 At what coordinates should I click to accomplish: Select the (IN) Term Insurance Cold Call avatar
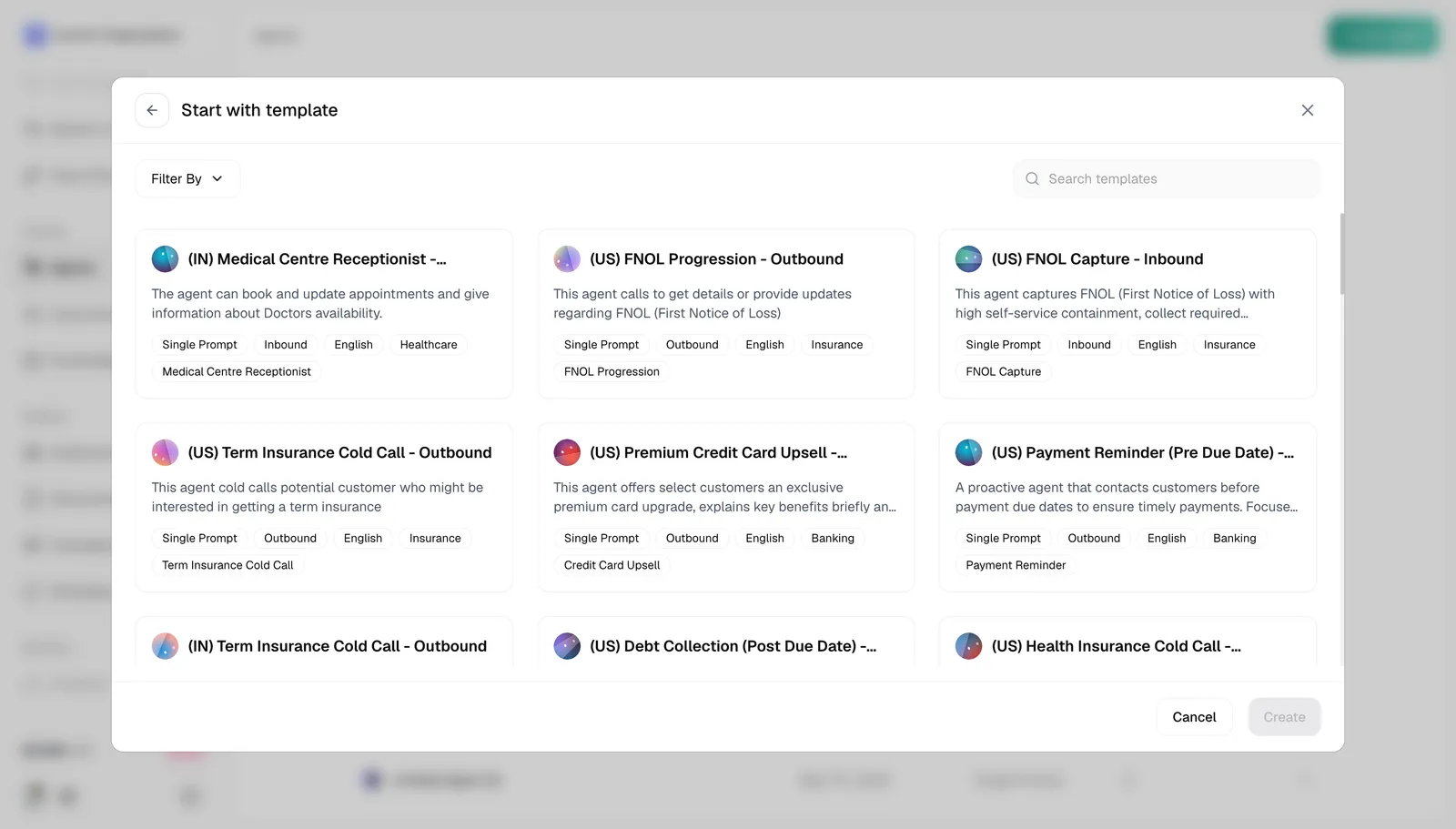pos(165,646)
